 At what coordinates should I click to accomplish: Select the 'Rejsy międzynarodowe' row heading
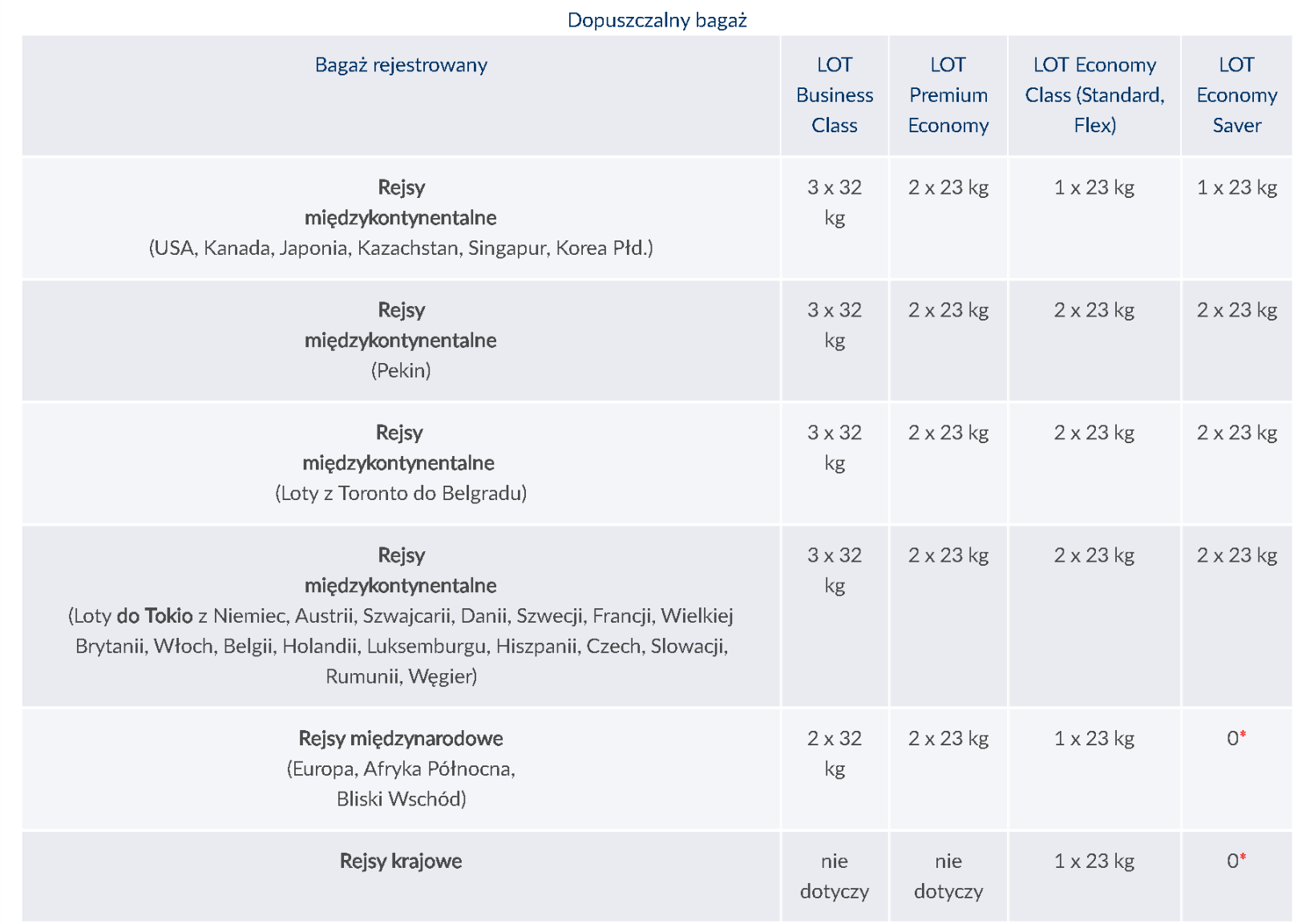401,738
